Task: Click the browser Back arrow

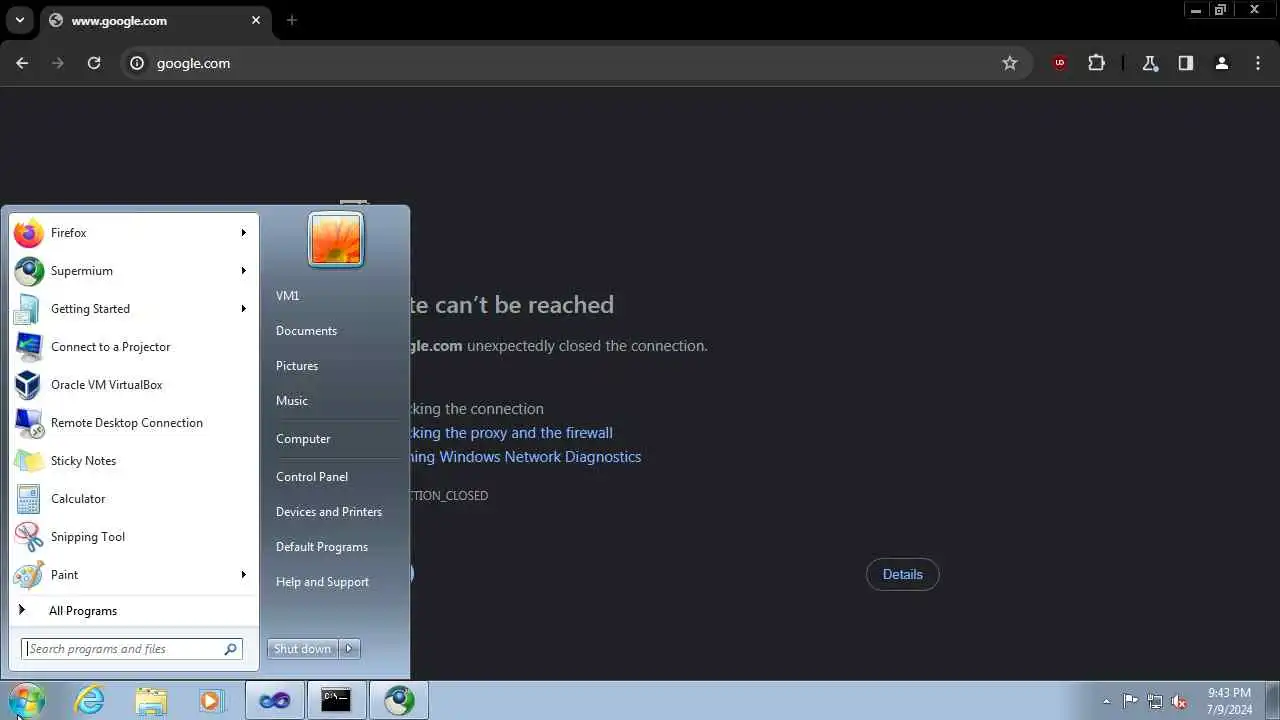Action: [22, 63]
